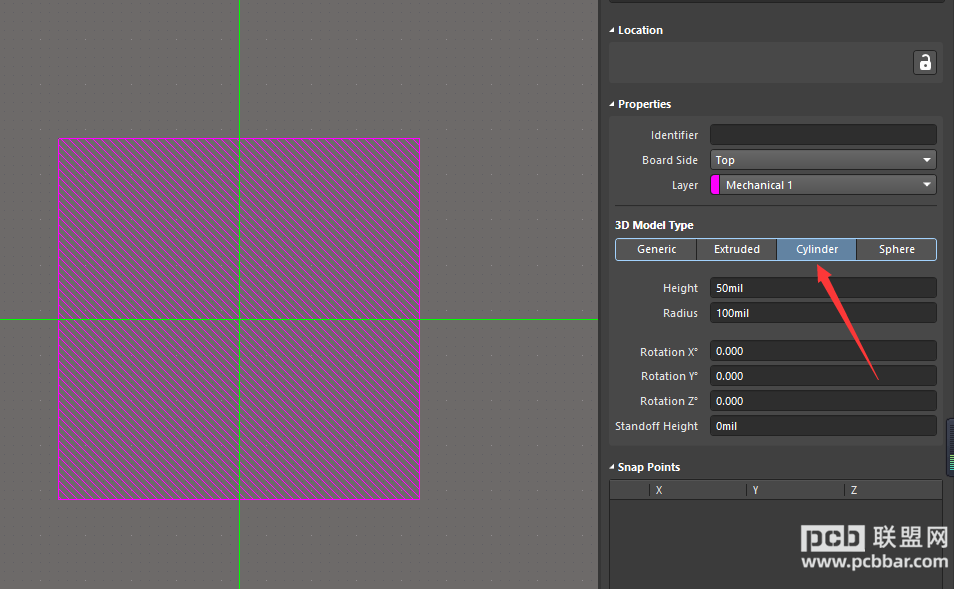Click the magenta Mechanical 1 color swatch
This screenshot has width=954, height=589.
pos(716,185)
